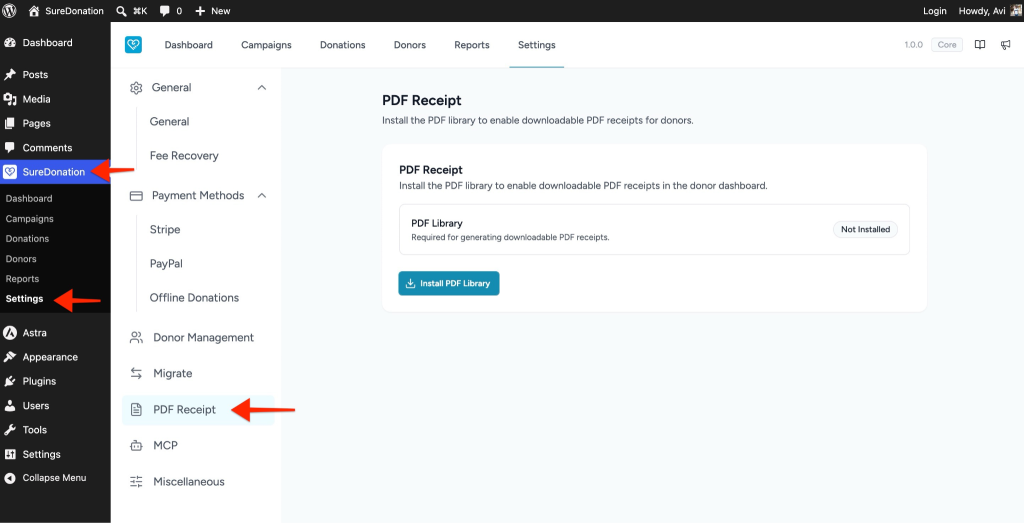This screenshot has width=1024, height=523.
Task: Open SureDonation submenu Dashboard
Action: (29, 198)
